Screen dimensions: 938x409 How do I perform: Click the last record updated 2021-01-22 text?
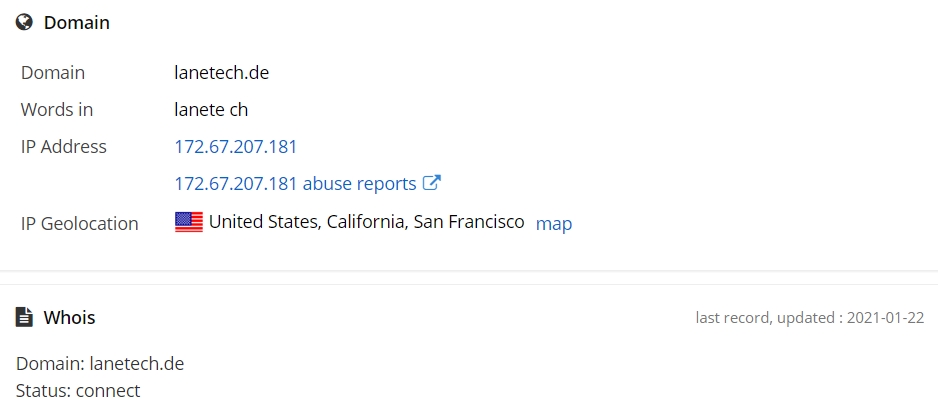click(x=809, y=318)
